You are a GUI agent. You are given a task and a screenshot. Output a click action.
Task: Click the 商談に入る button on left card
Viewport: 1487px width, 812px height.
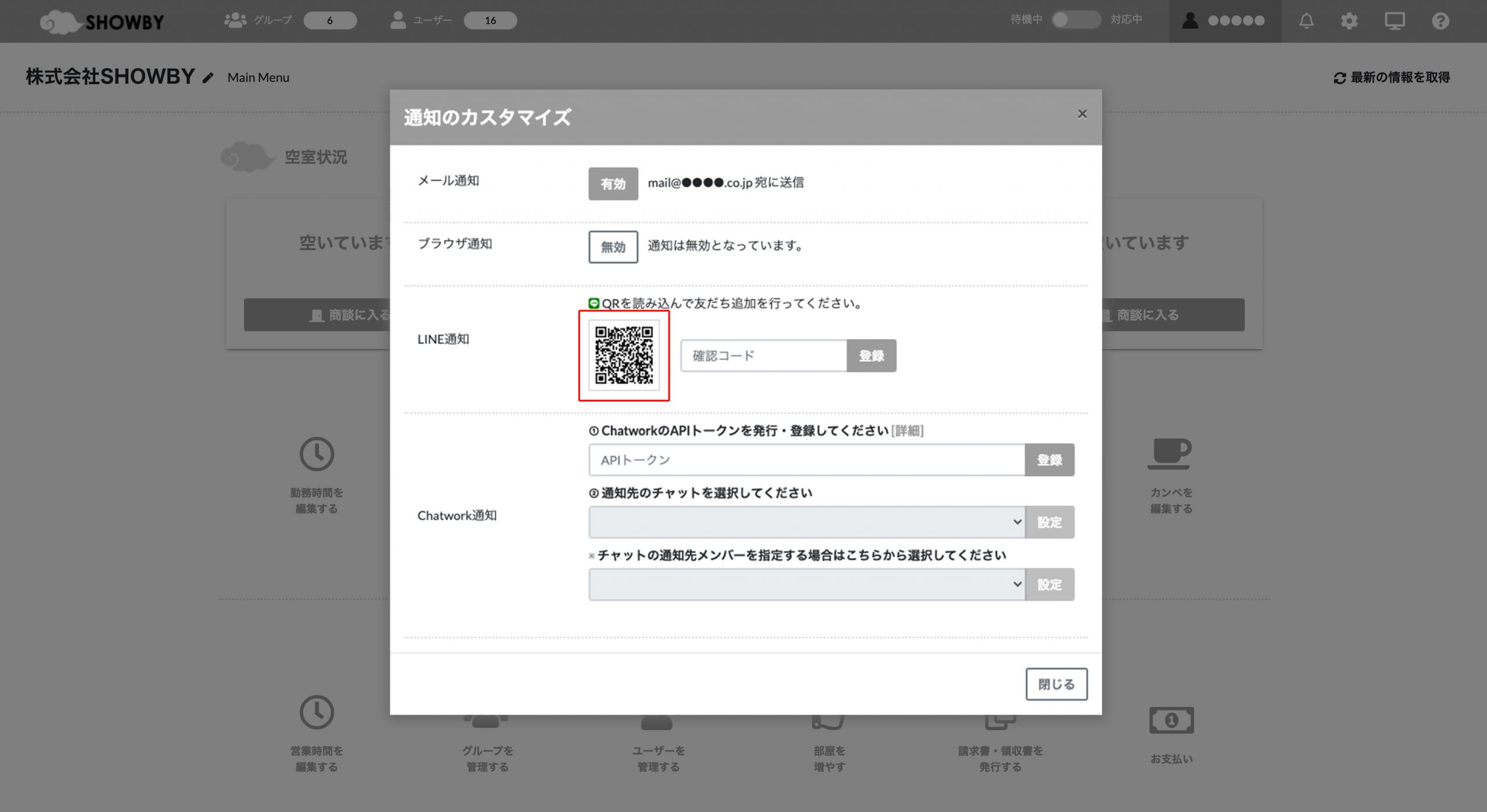tap(317, 315)
